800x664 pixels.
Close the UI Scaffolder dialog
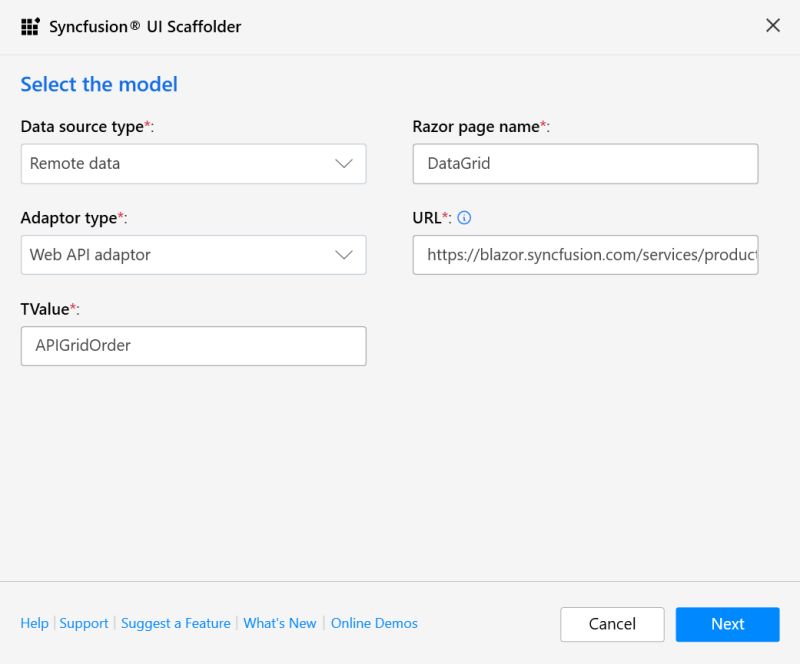coord(772,26)
